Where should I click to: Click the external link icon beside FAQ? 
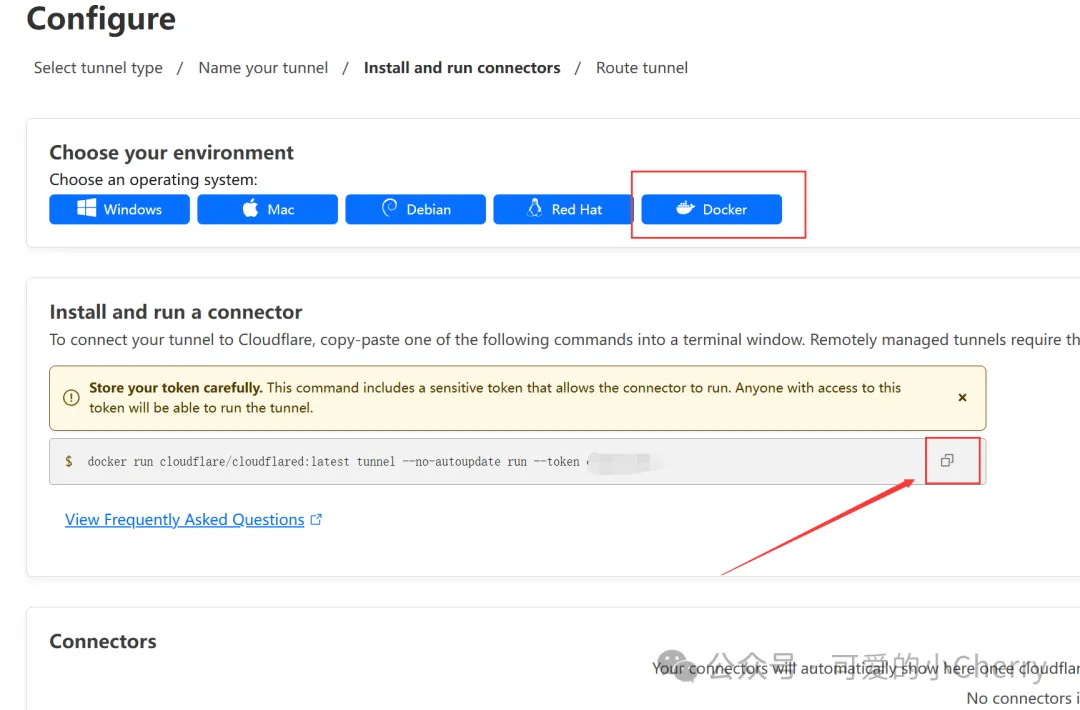point(316,519)
